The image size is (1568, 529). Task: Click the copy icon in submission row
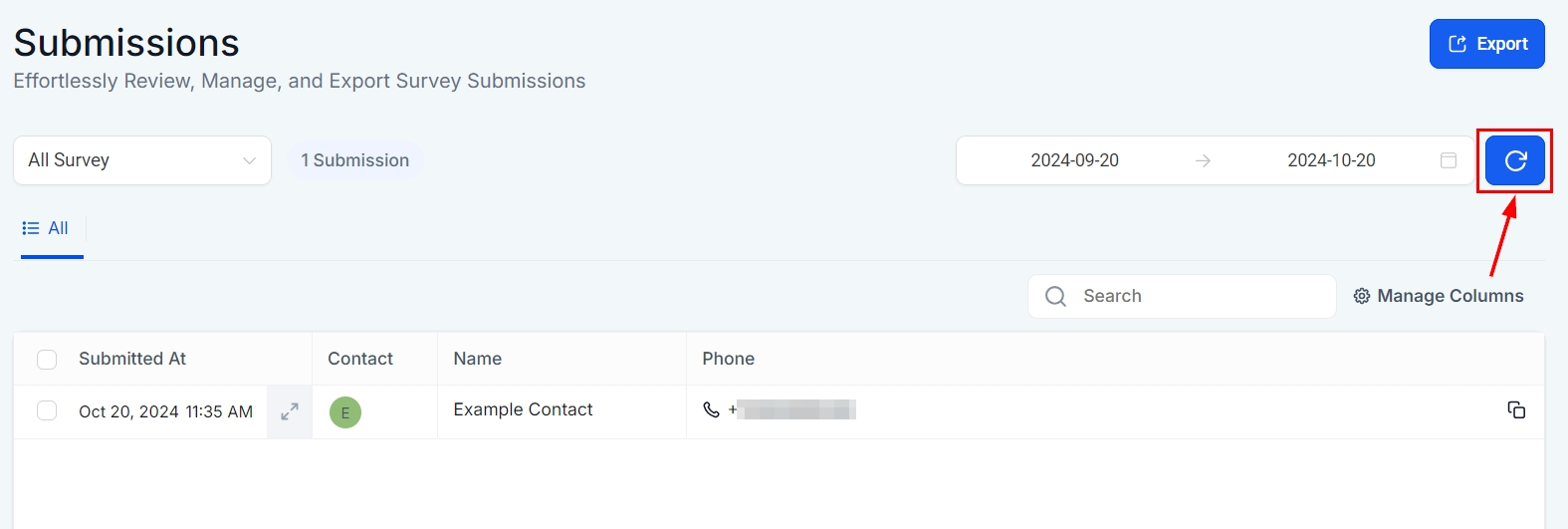pos(1516,410)
